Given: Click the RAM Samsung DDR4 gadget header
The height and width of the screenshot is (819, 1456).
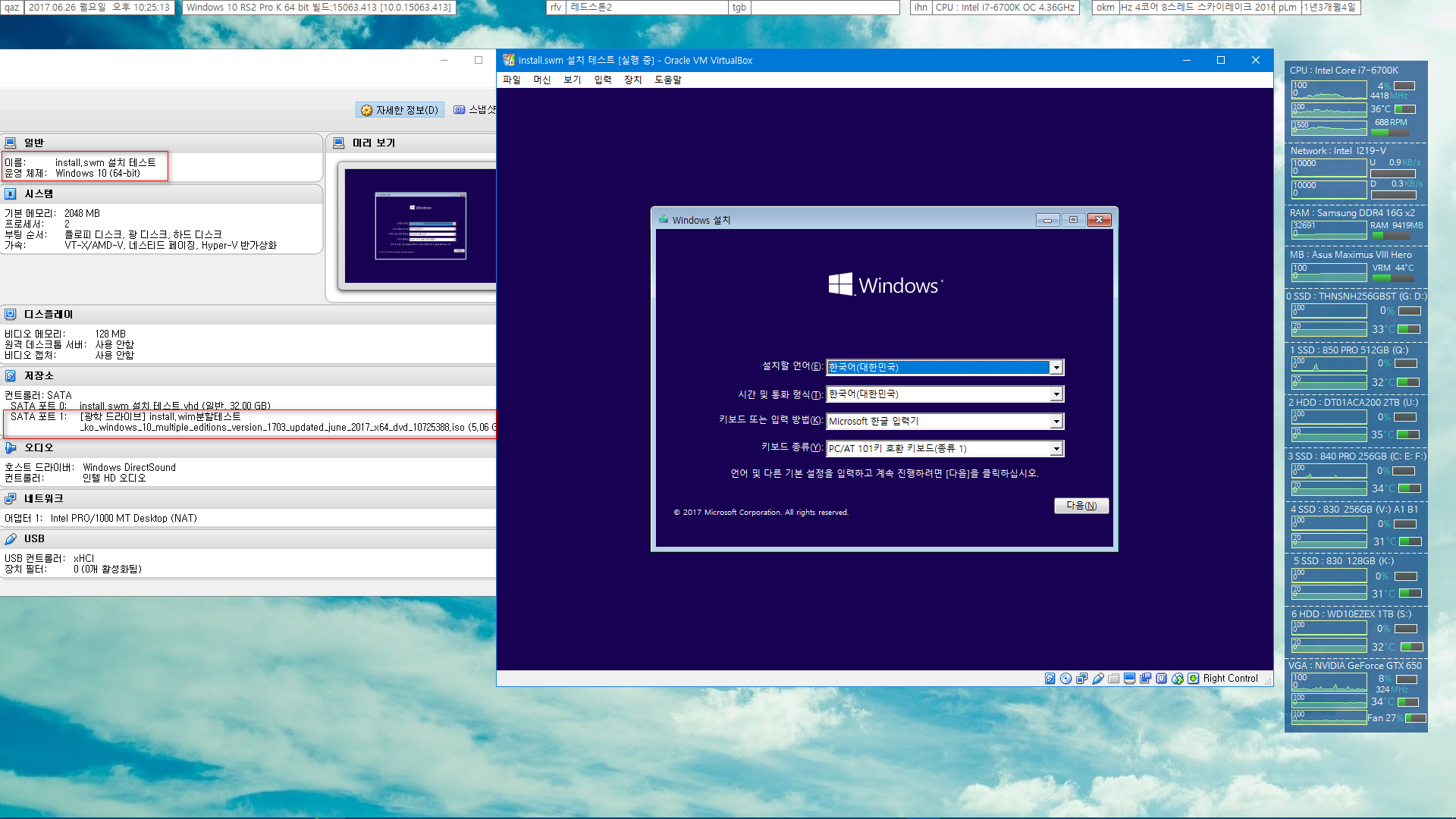Looking at the screenshot, I should click(x=1352, y=213).
